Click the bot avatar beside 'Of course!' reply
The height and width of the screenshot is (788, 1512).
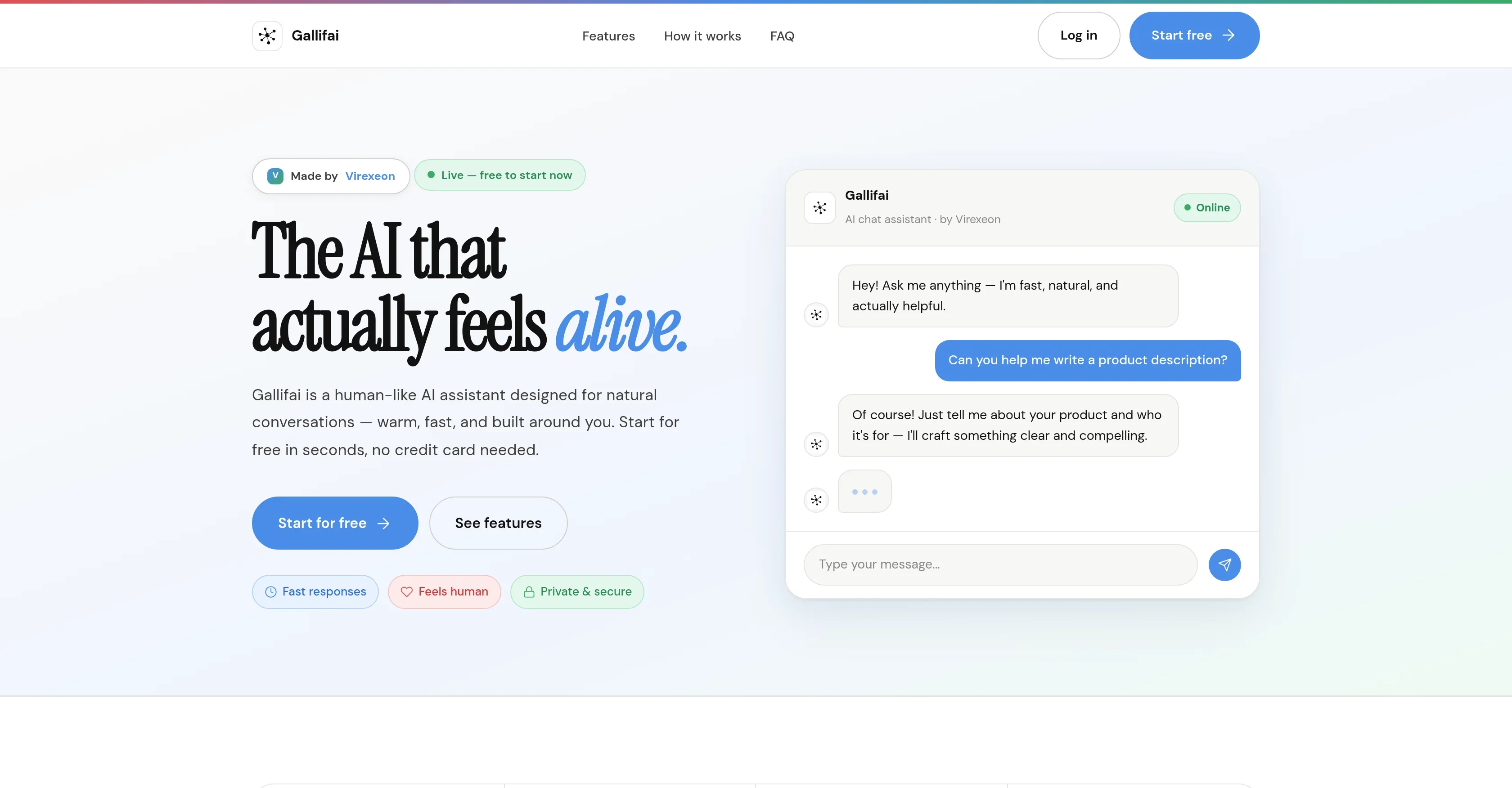click(x=816, y=444)
